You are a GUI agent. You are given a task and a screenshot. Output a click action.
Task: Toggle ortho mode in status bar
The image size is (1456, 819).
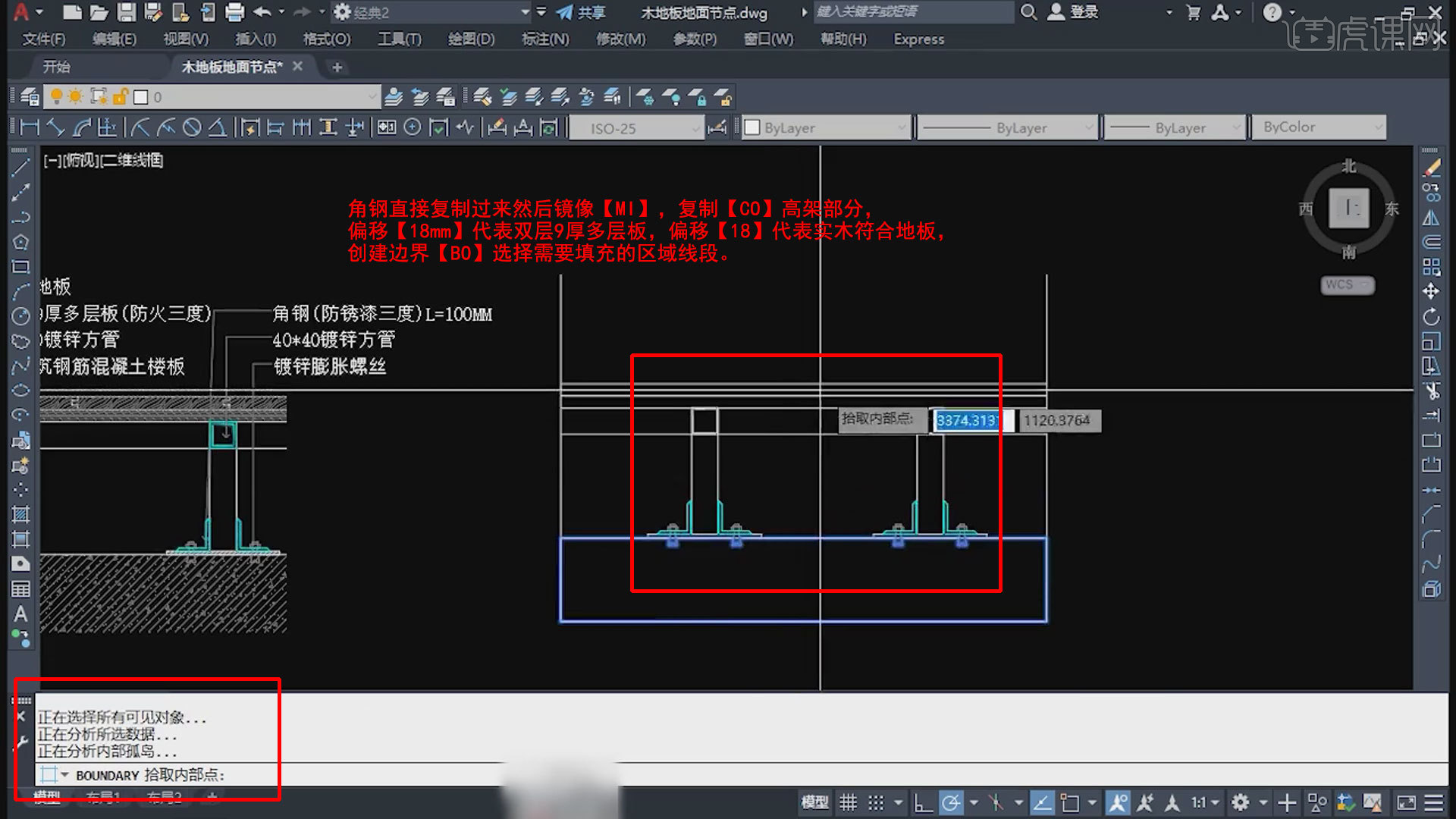(922, 802)
